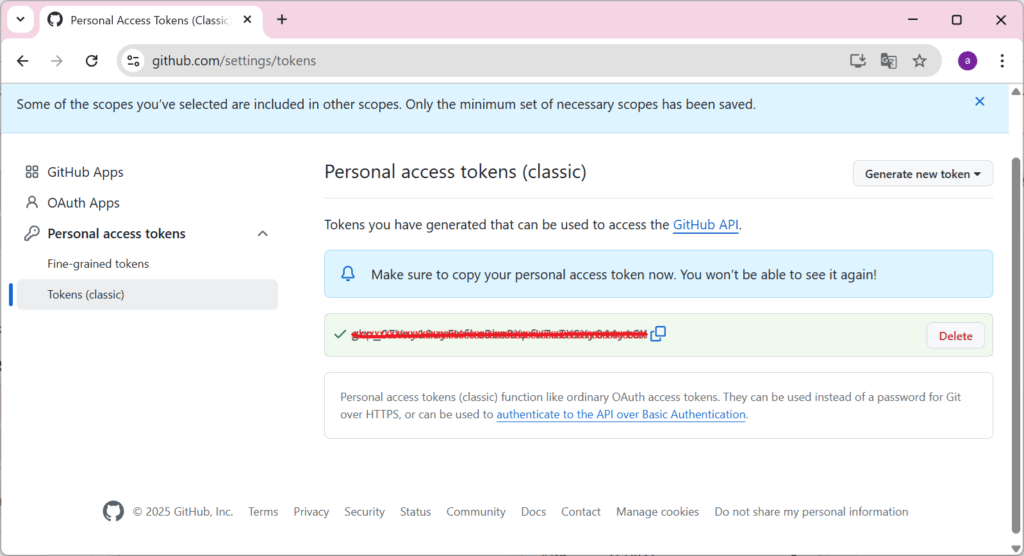This screenshot has width=1024, height=556.
Task: Open the GitHub API link
Action: pos(705,225)
